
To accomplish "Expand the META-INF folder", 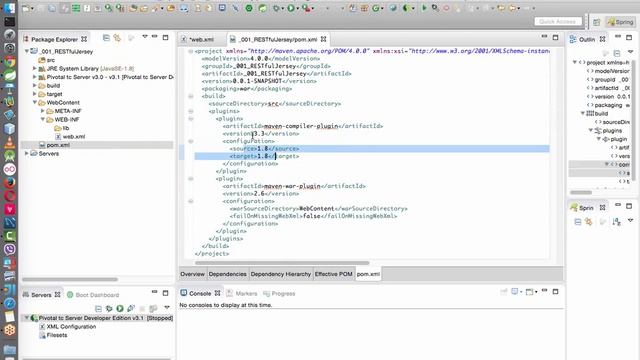I will click(x=42, y=111).
